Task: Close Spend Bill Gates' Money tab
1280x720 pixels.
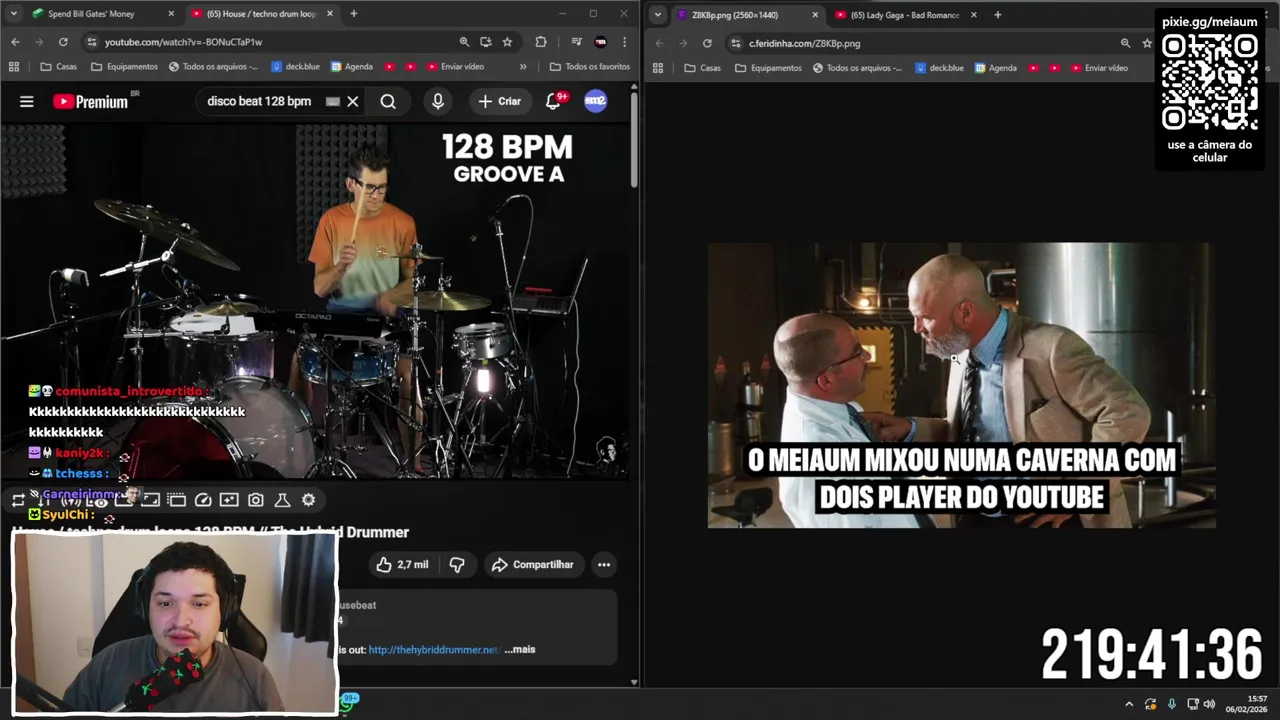Action: point(171,14)
